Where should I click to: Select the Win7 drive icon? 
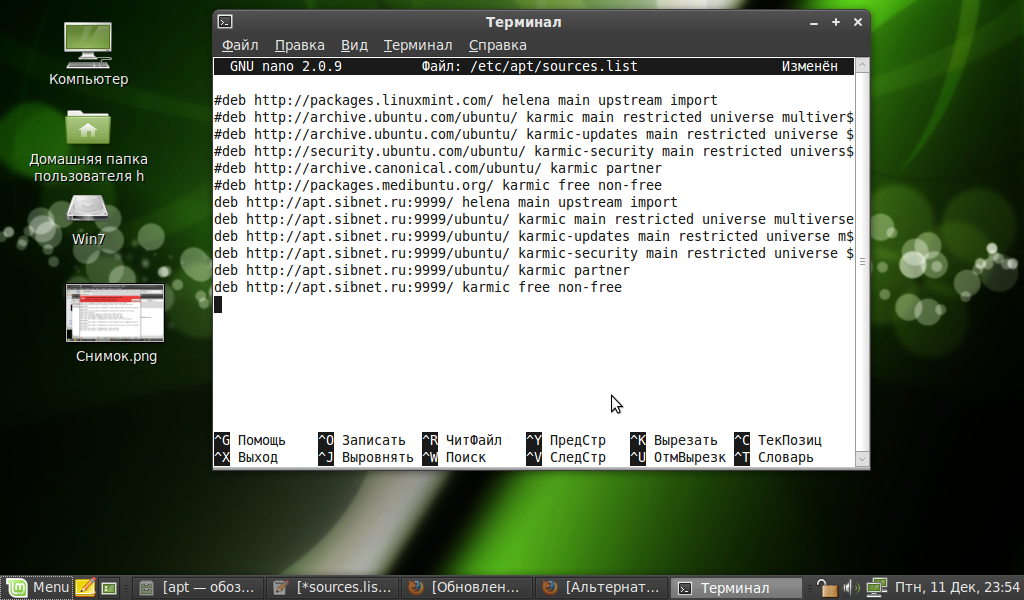pyautogui.click(x=88, y=221)
